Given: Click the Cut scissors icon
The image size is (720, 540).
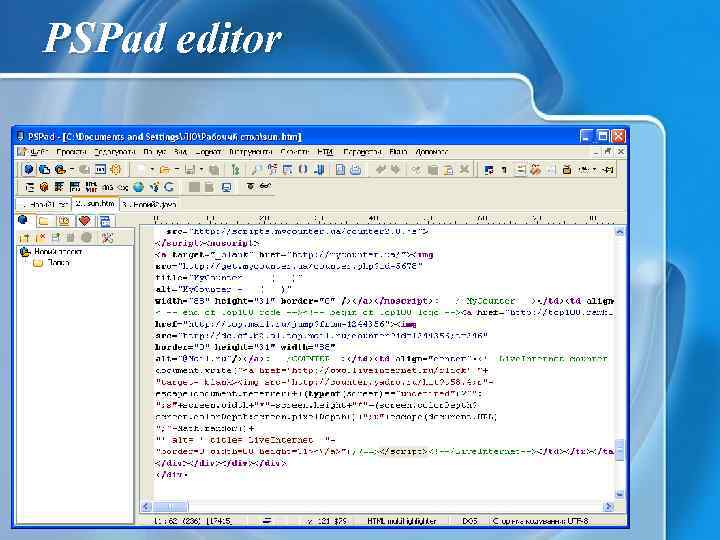Looking at the screenshot, I should point(416,169).
